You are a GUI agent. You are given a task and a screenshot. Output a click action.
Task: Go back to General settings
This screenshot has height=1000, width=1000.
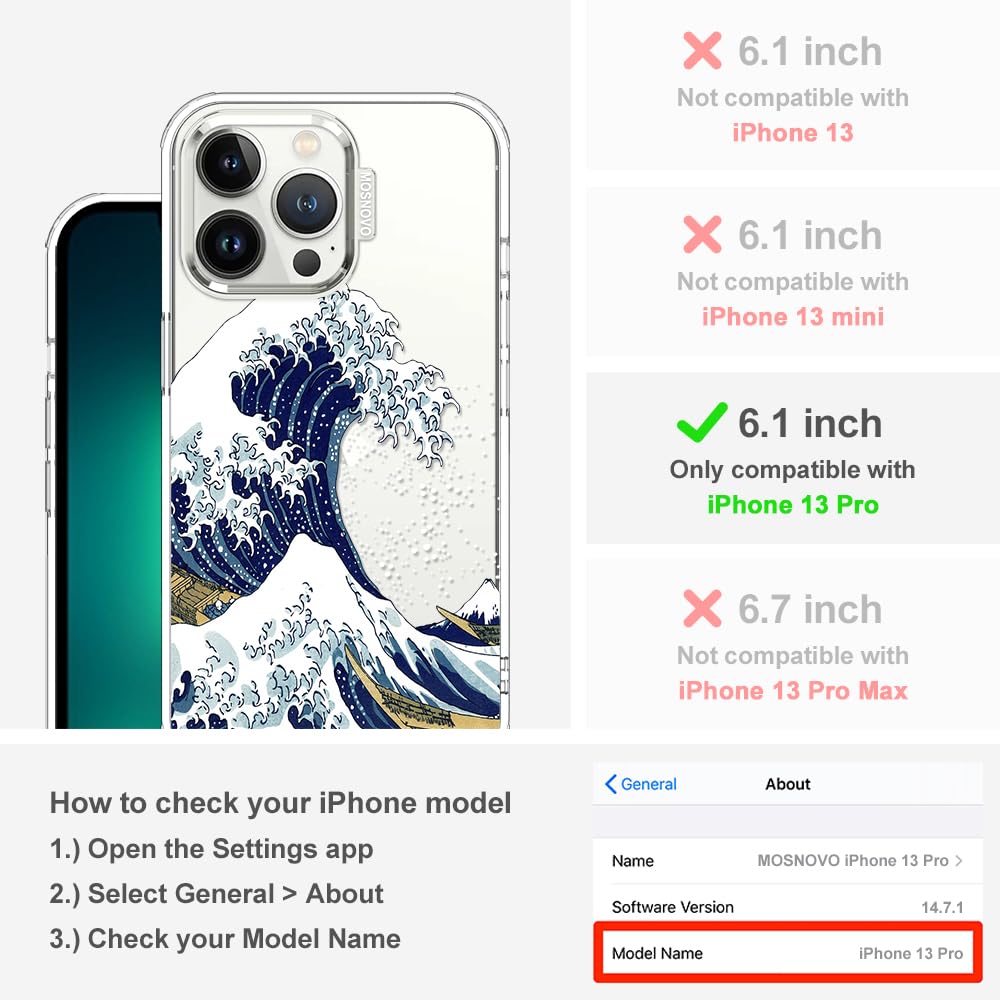(641, 784)
